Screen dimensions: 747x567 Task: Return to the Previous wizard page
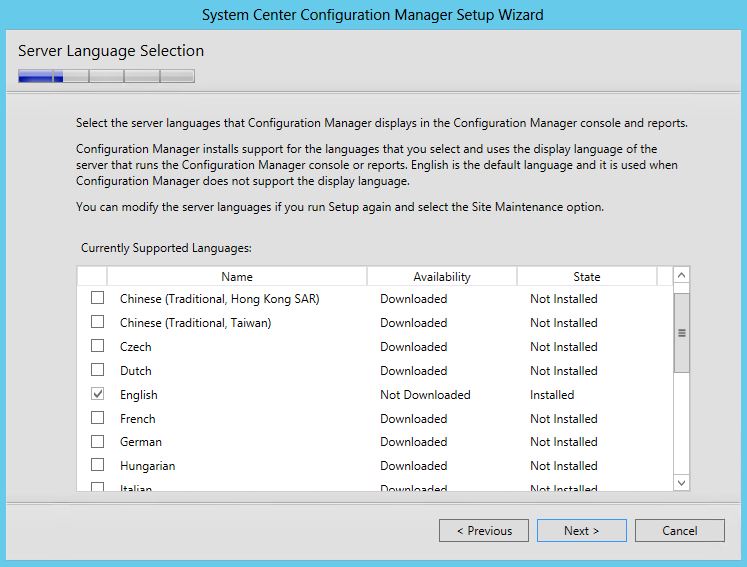tap(484, 530)
